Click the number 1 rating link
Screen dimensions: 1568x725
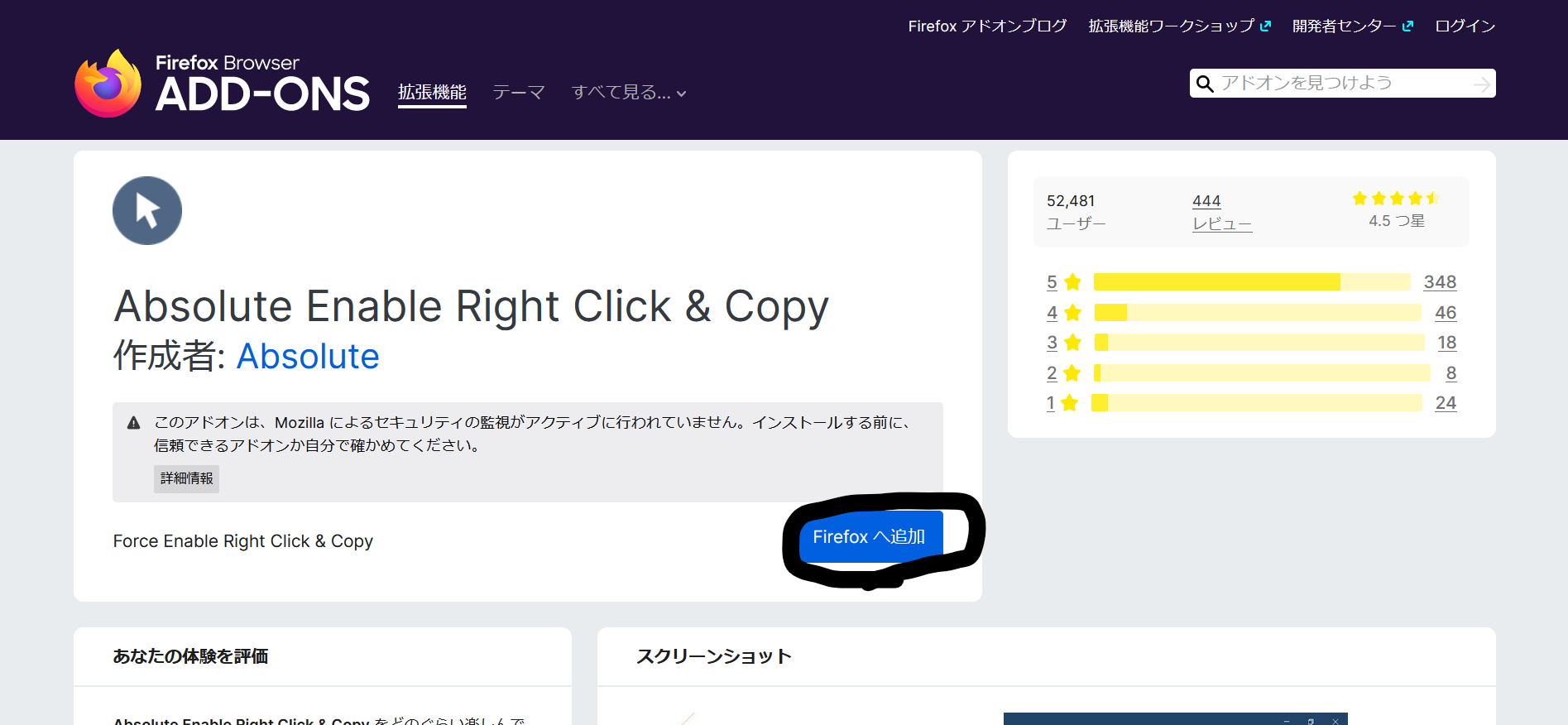[1051, 403]
